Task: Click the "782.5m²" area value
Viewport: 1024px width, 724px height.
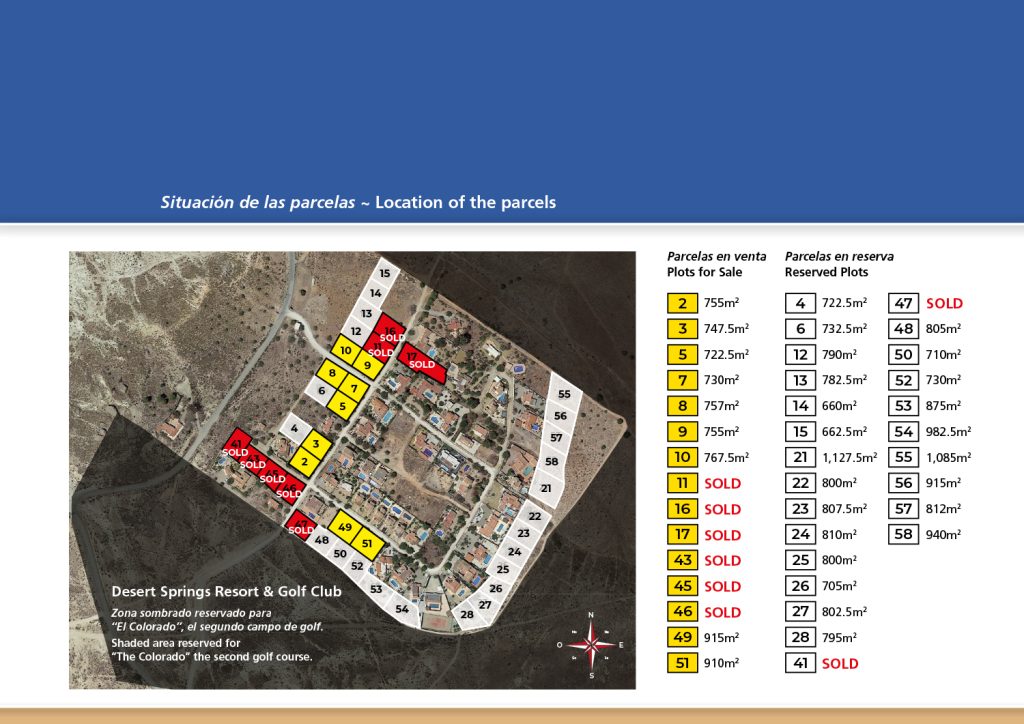Action: click(844, 380)
